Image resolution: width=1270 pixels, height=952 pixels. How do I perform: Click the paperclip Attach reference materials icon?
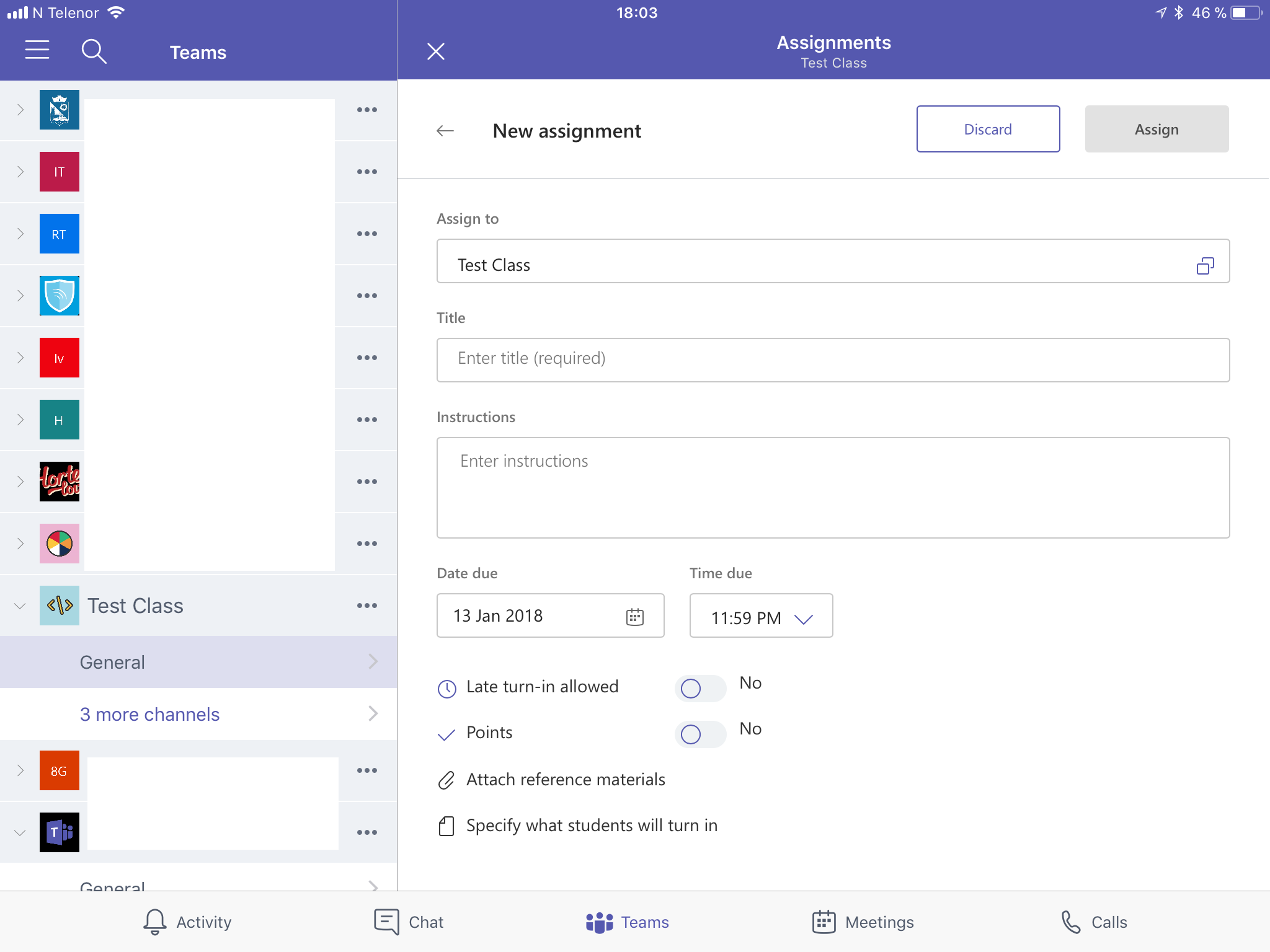pyautogui.click(x=446, y=780)
